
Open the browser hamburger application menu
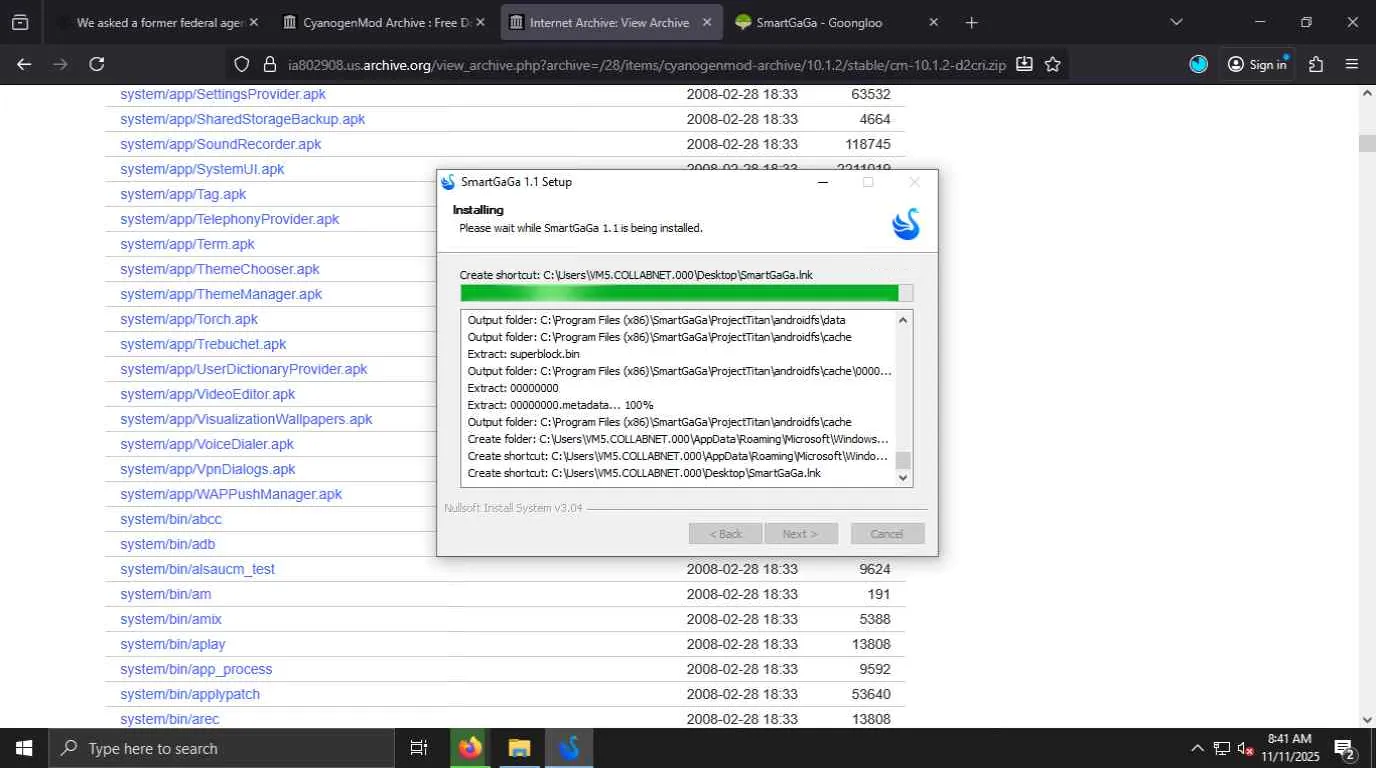click(x=1352, y=64)
